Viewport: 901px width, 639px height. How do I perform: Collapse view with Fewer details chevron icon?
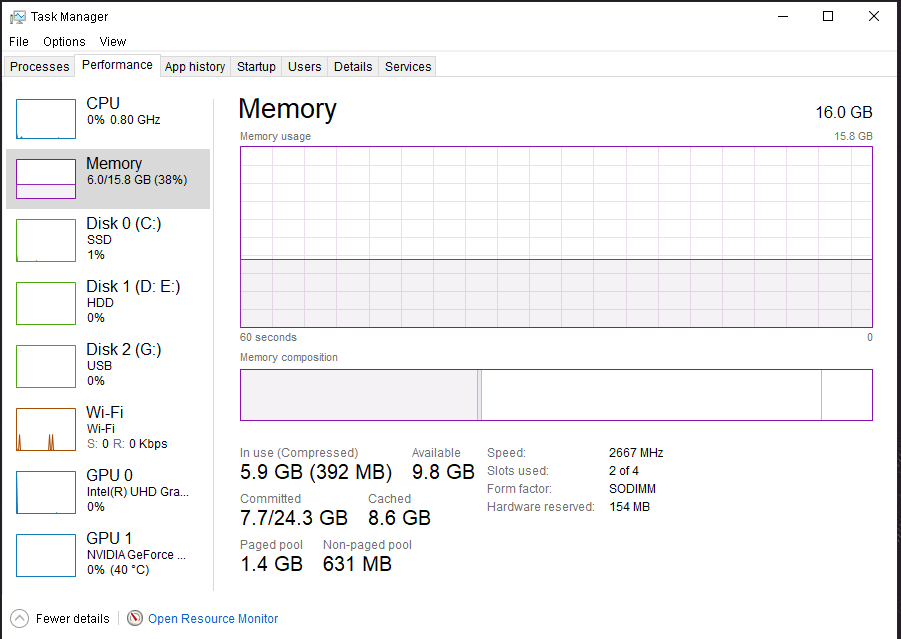tap(20, 618)
